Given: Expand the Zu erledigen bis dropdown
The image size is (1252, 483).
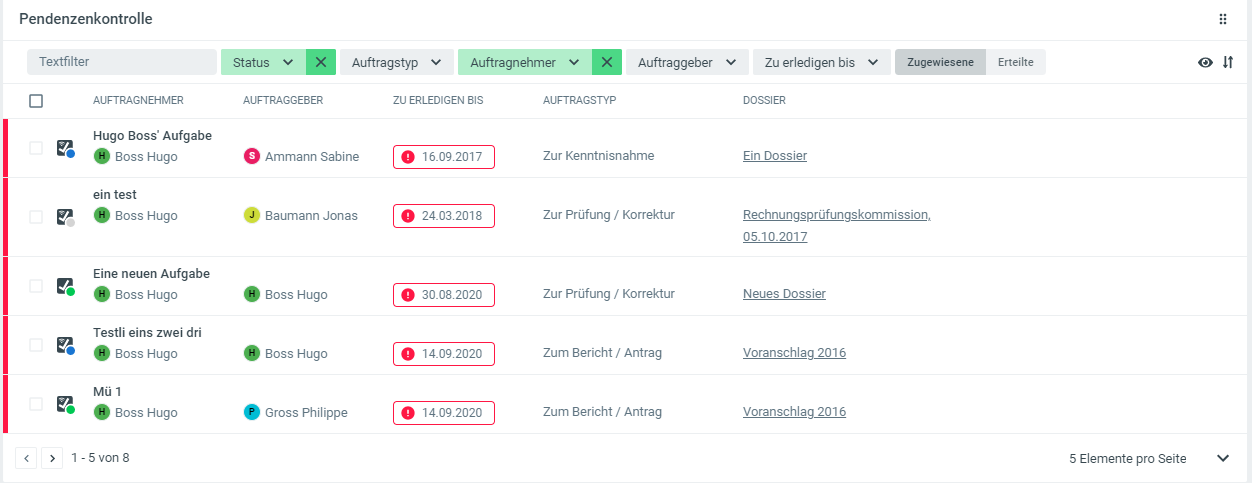Looking at the screenshot, I should click(821, 62).
